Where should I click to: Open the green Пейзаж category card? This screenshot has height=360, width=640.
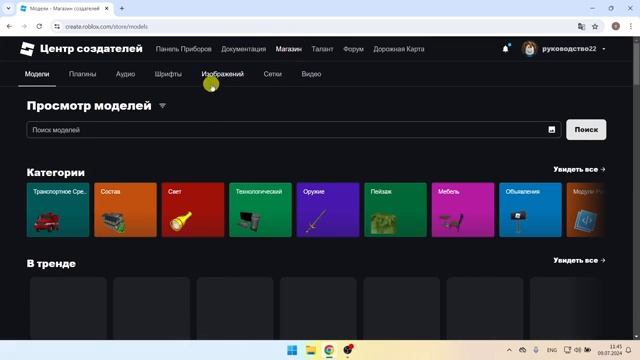click(x=396, y=210)
